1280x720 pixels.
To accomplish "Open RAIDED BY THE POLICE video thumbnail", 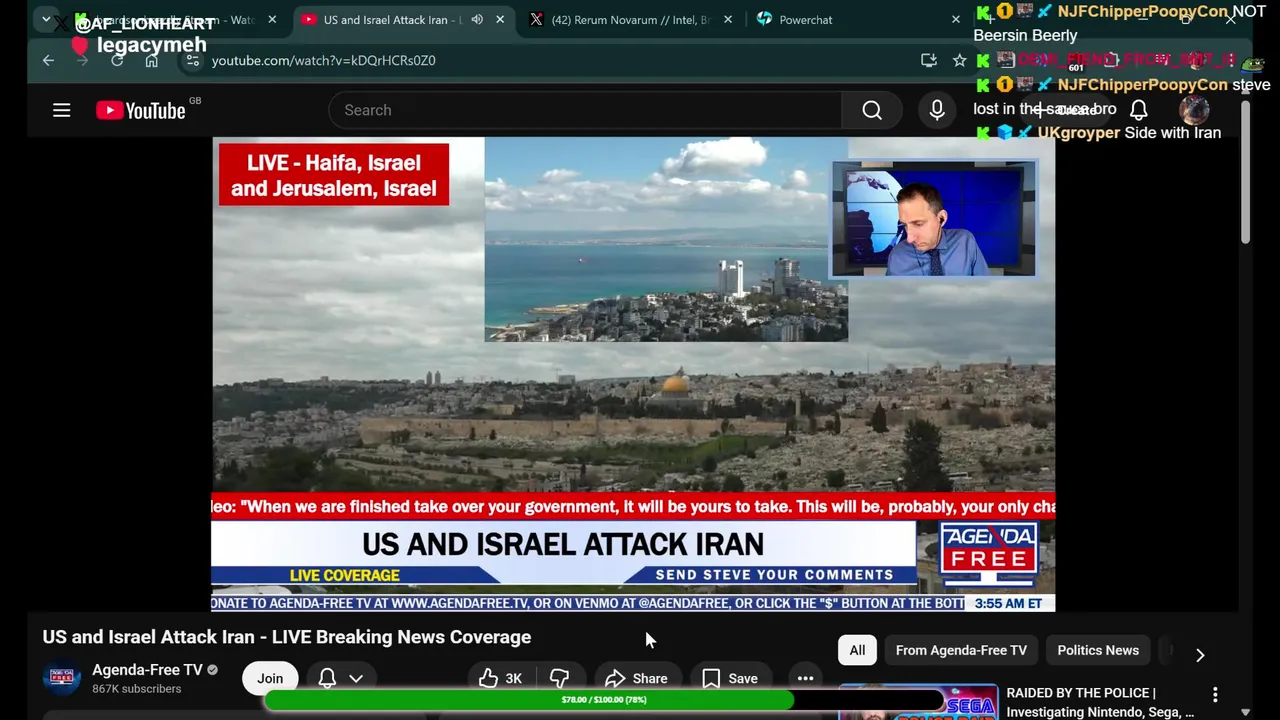I will (x=918, y=702).
